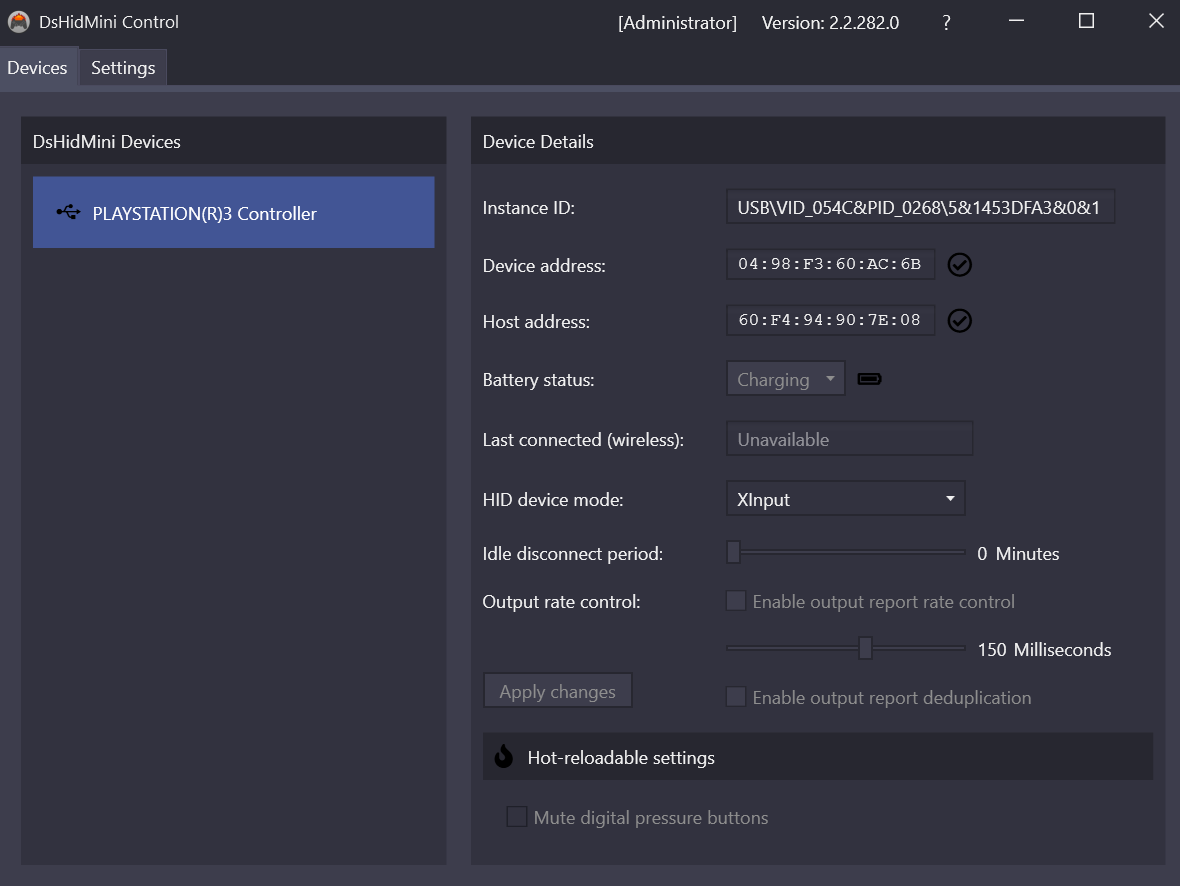Viewport: 1180px width, 886px height.
Task: Click the flame icon on Hot-reloadable settings
Action: pos(503,757)
